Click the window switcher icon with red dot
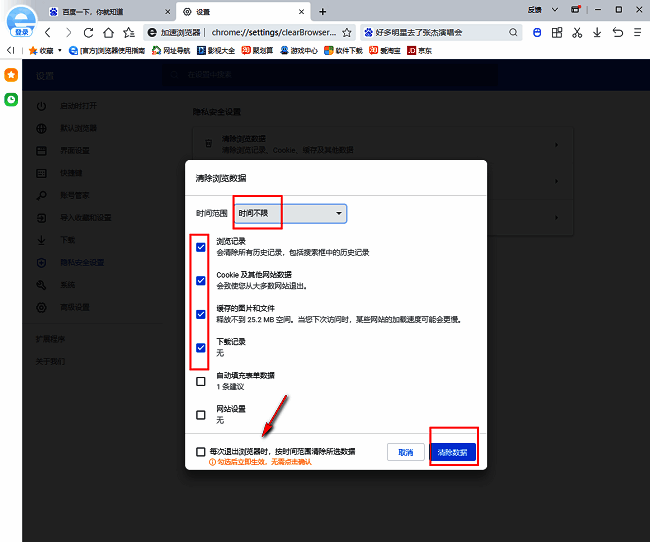 (576, 10)
